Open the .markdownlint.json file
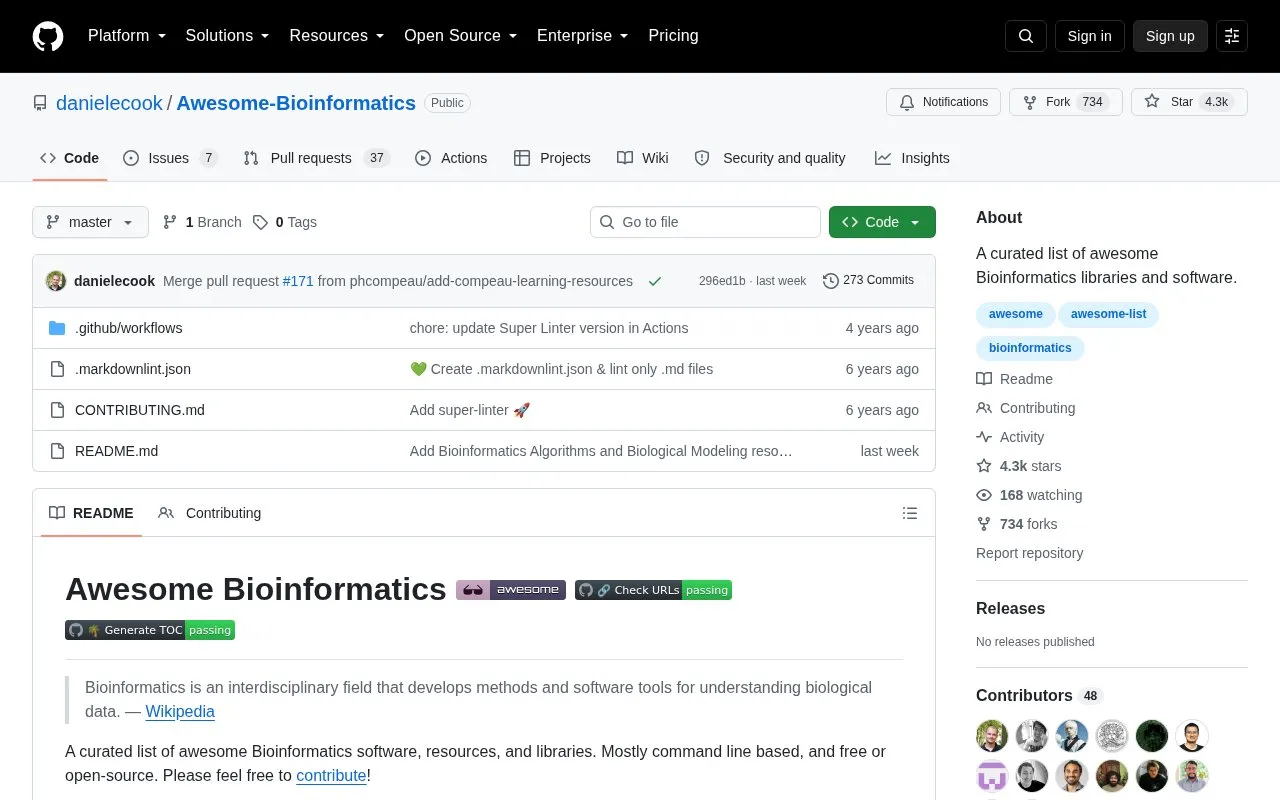1280x800 pixels. click(x=133, y=369)
